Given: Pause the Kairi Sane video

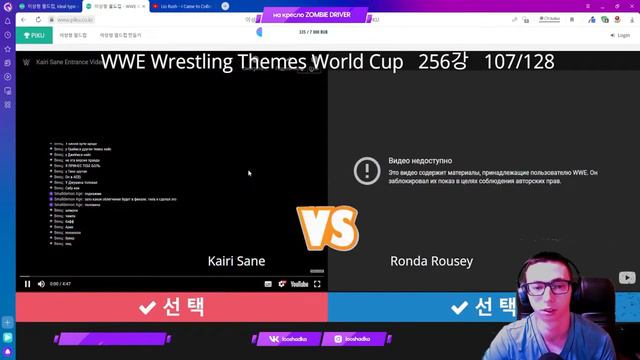Looking at the screenshot, I should pos(27,284).
